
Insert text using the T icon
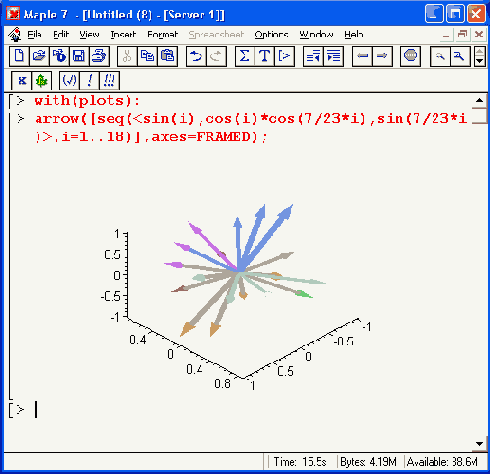(x=265, y=56)
